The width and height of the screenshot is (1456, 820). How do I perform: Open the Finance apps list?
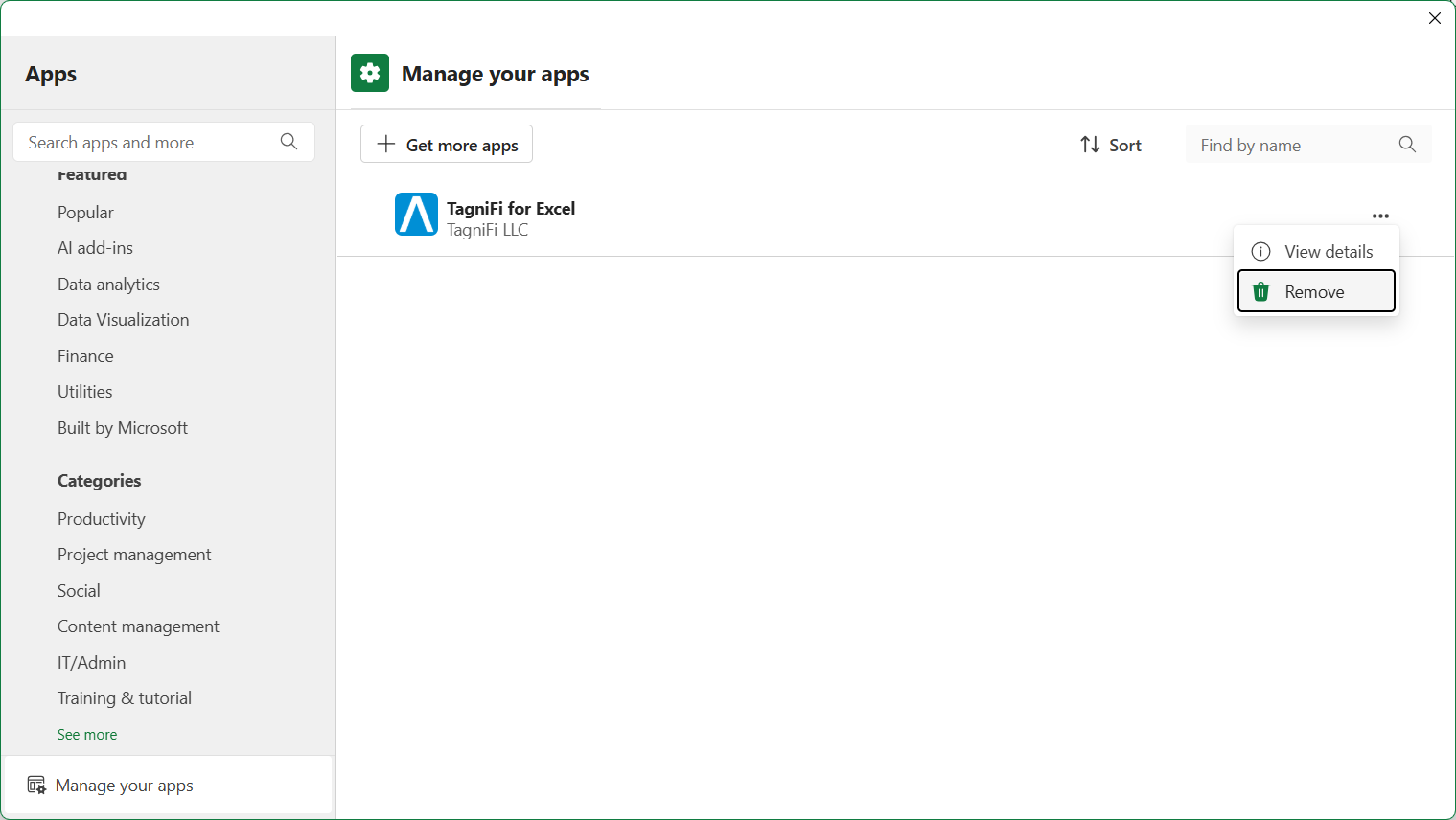(x=85, y=356)
